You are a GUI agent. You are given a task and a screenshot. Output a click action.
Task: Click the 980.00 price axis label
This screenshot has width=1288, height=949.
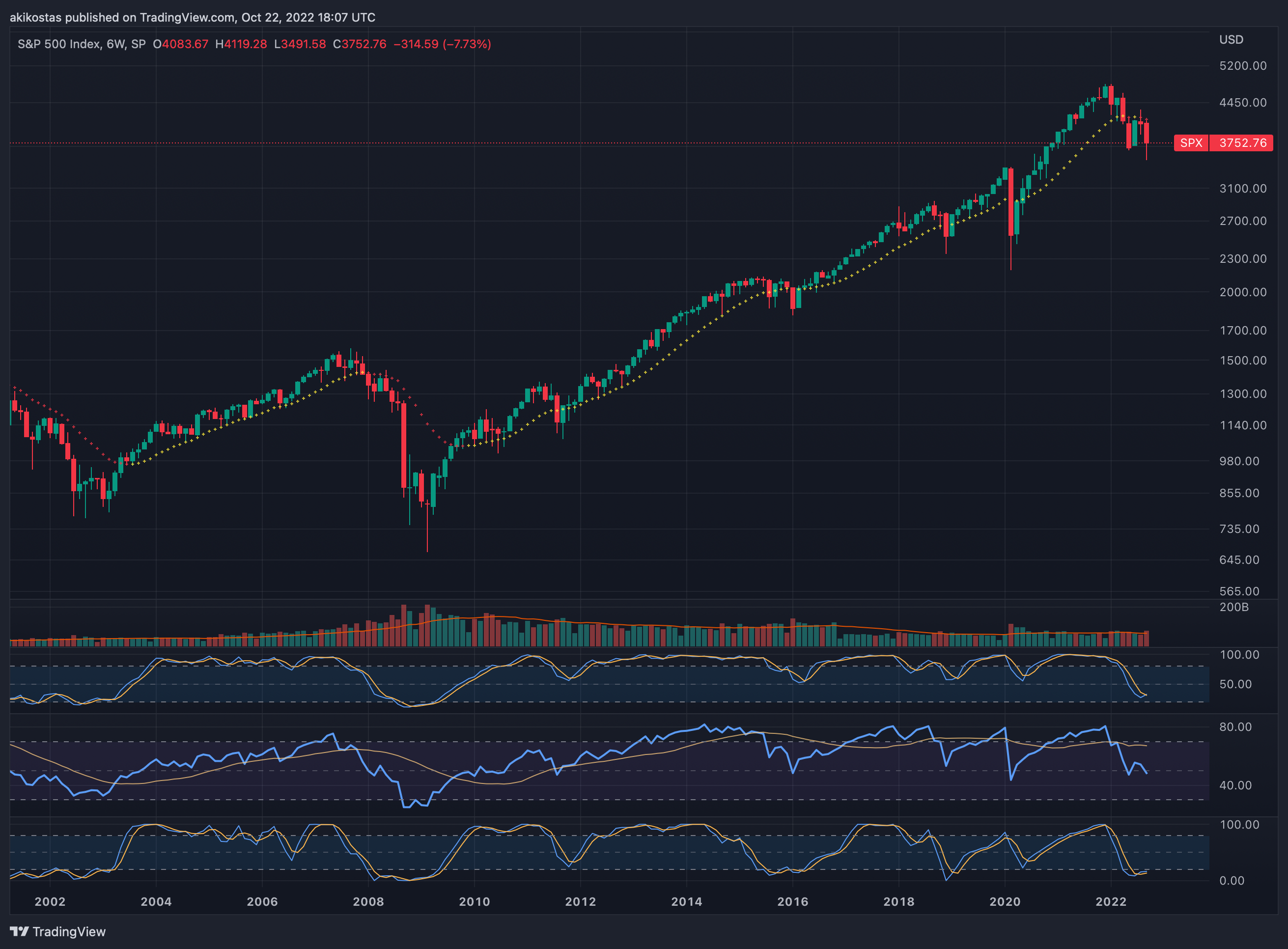tap(1239, 461)
